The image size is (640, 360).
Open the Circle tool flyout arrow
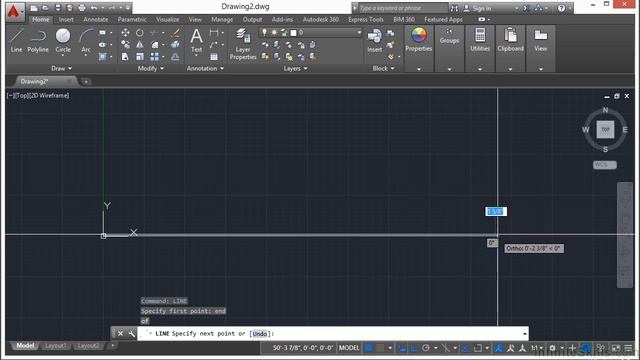[x=63, y=56]
